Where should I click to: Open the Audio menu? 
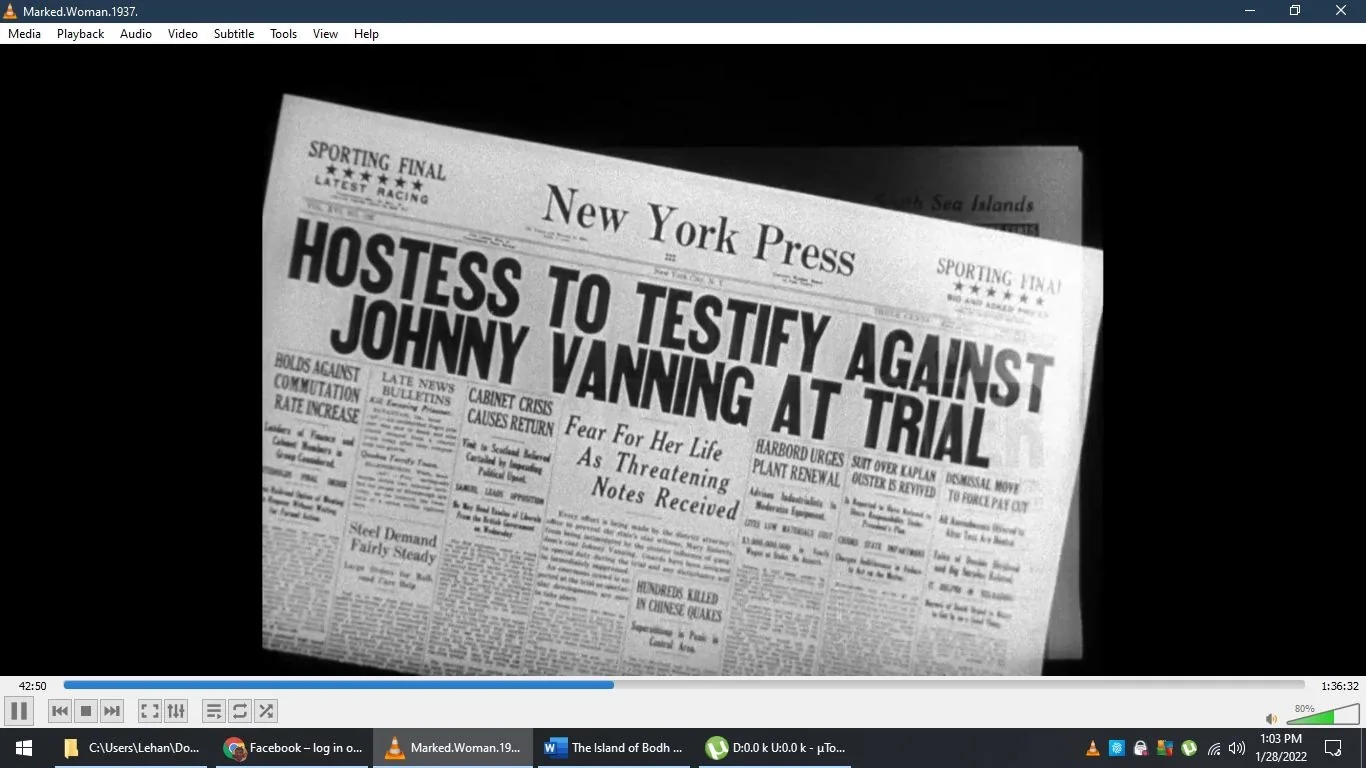tap(136, 33)
